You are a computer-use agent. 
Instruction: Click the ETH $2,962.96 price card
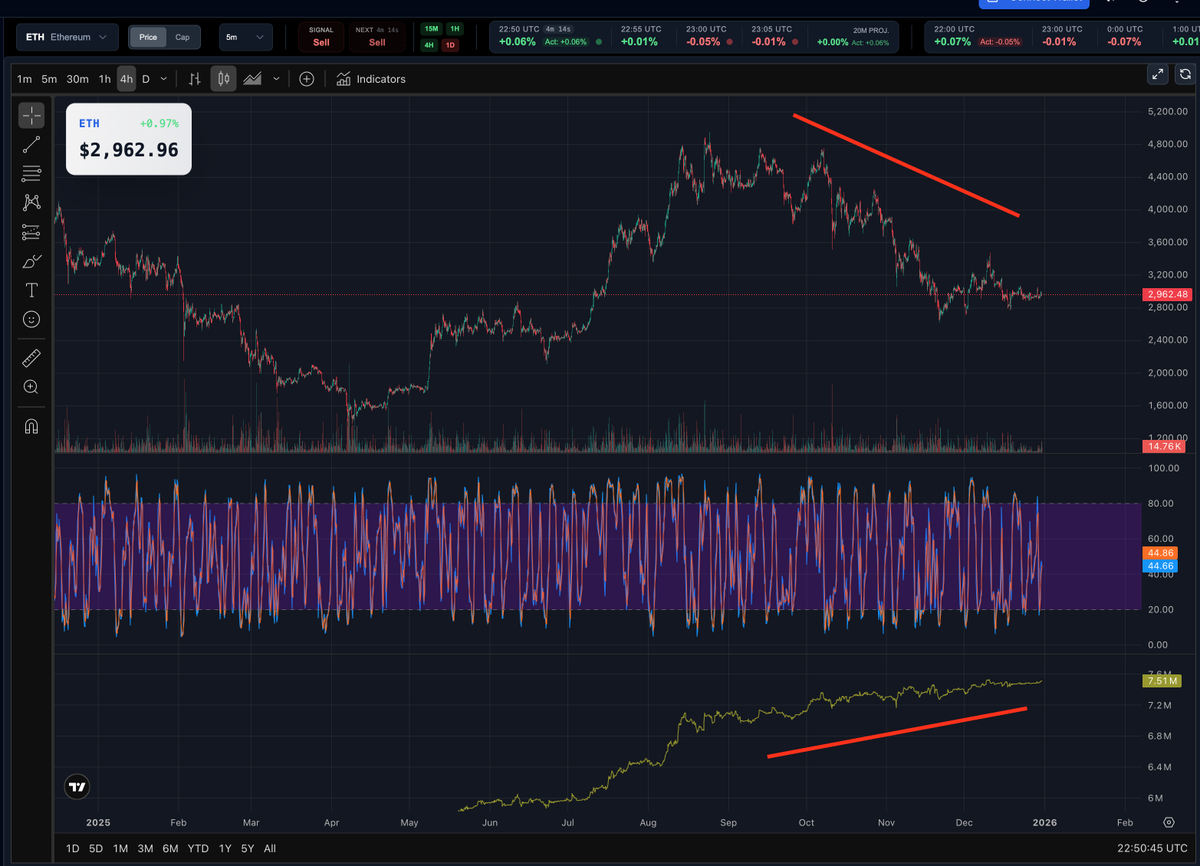pos(128,139)
